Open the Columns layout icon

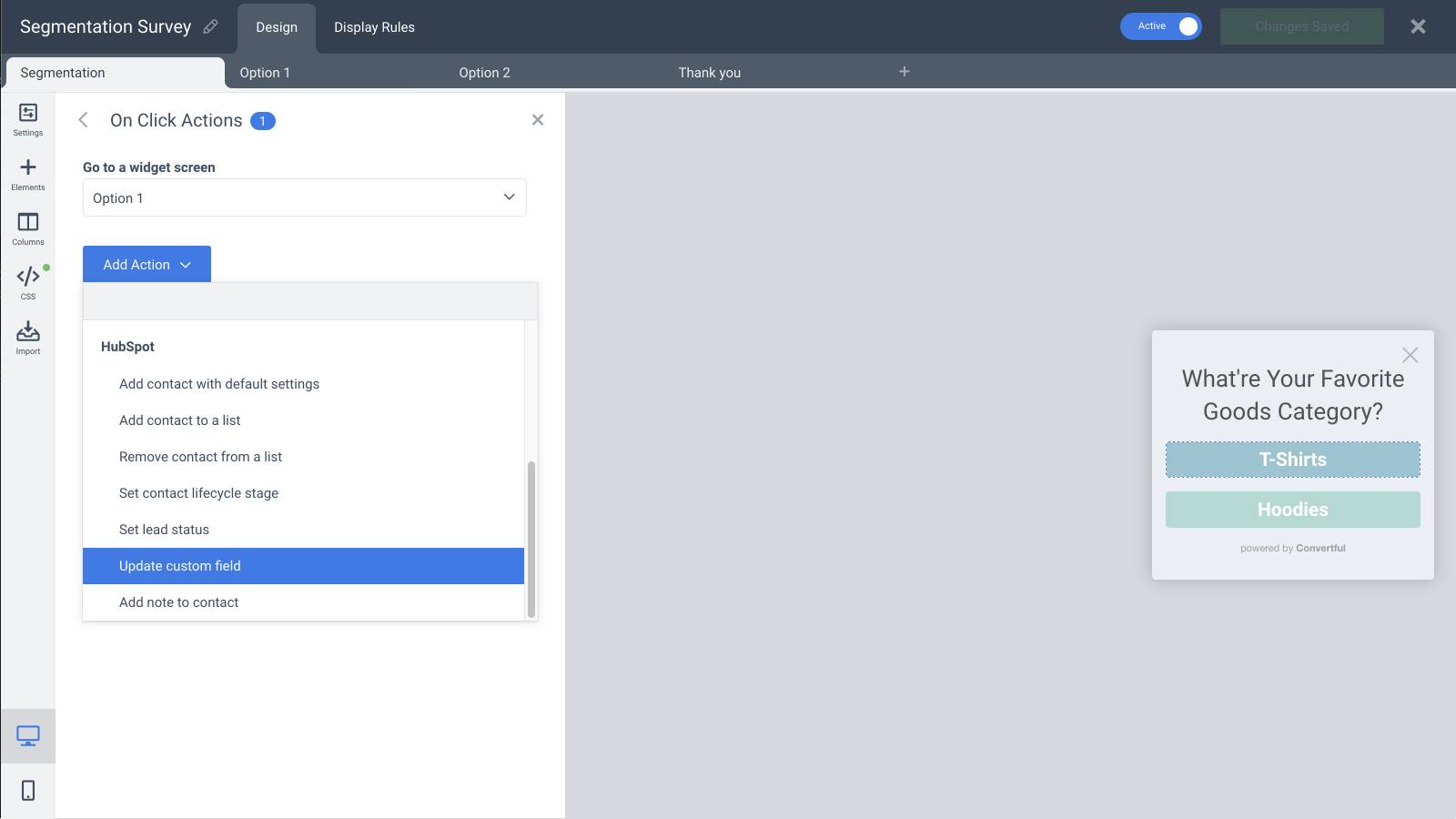point(28,228)
